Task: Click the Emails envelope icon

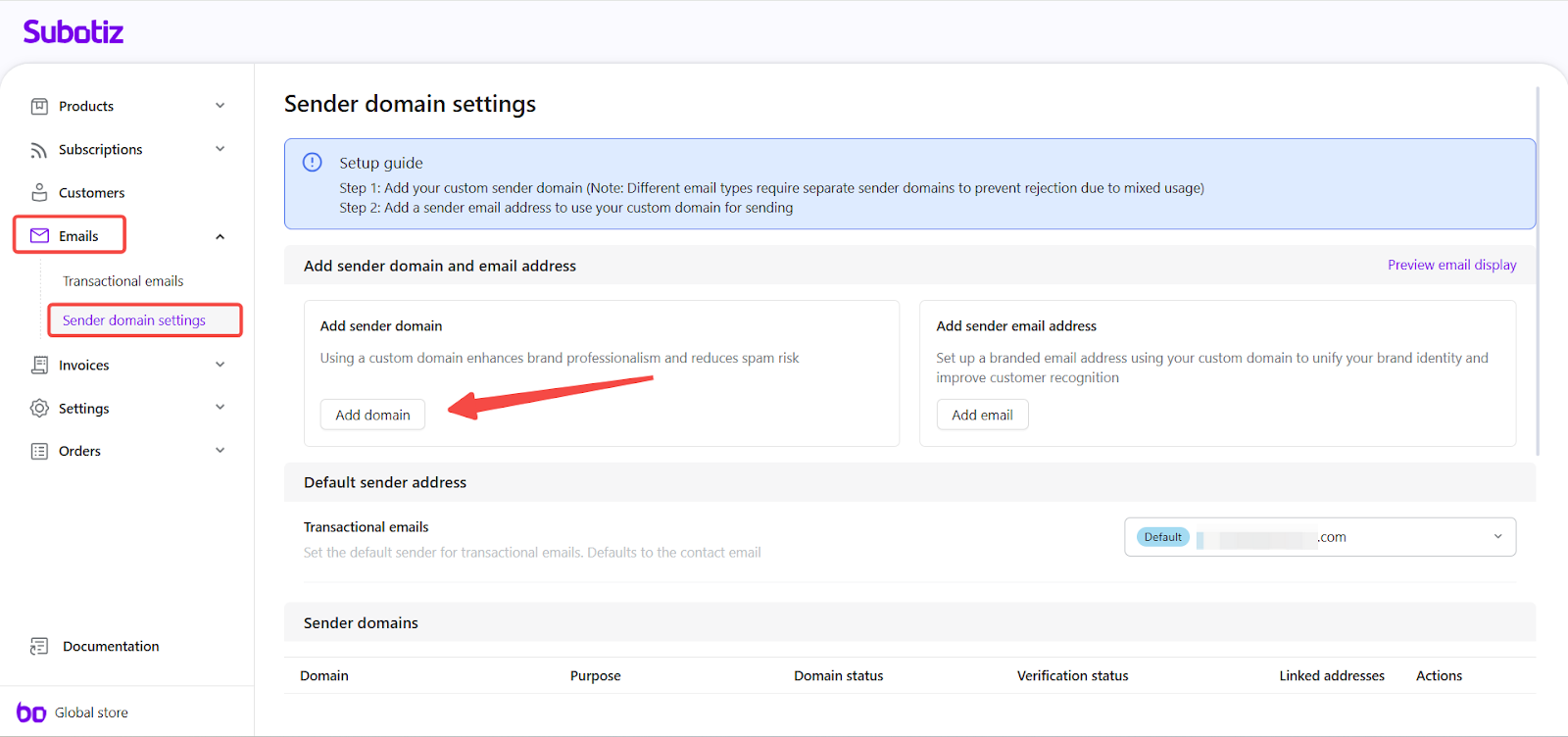Action: (x=39, y=236)
